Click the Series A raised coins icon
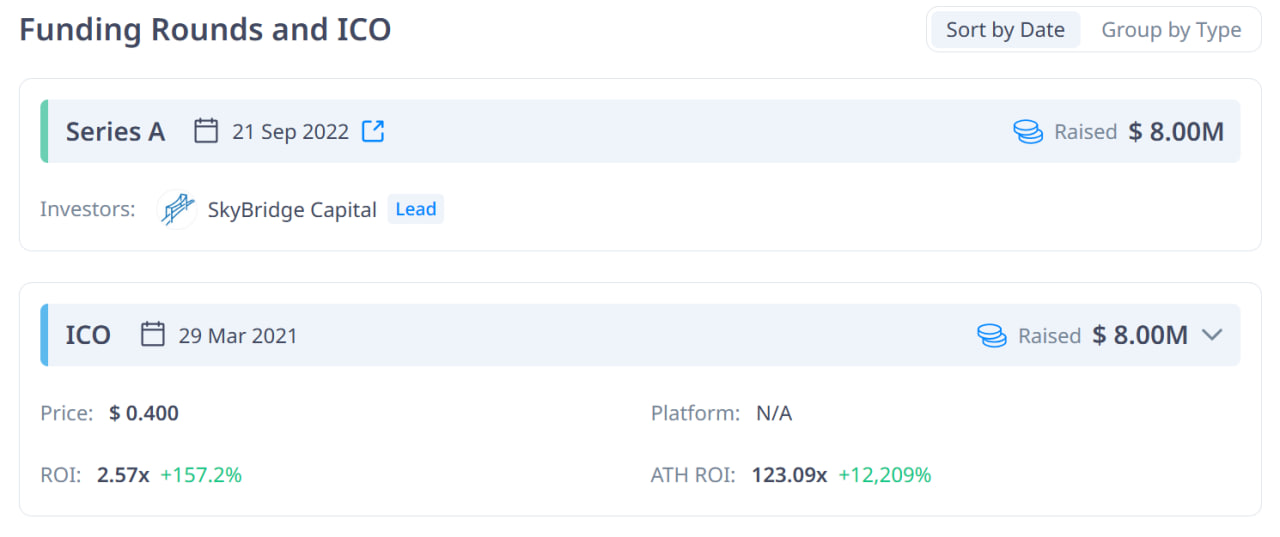Viewport: 1280px width, 537px height. point(1028,132)
